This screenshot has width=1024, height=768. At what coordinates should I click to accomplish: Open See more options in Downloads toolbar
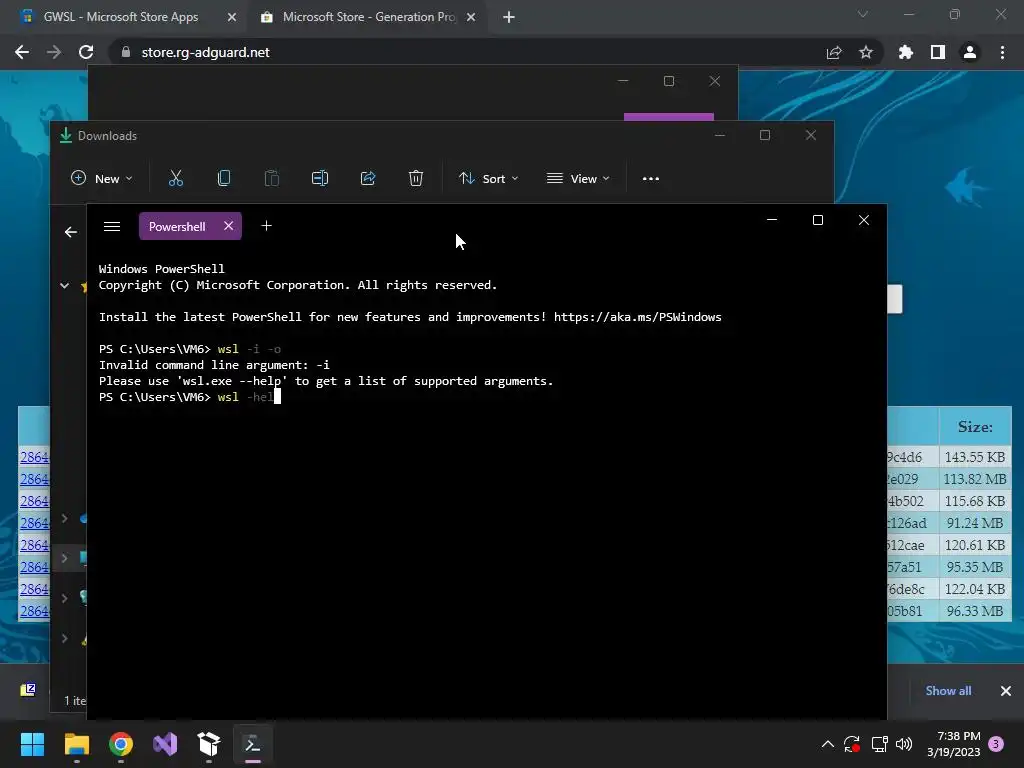coord(650,178)
